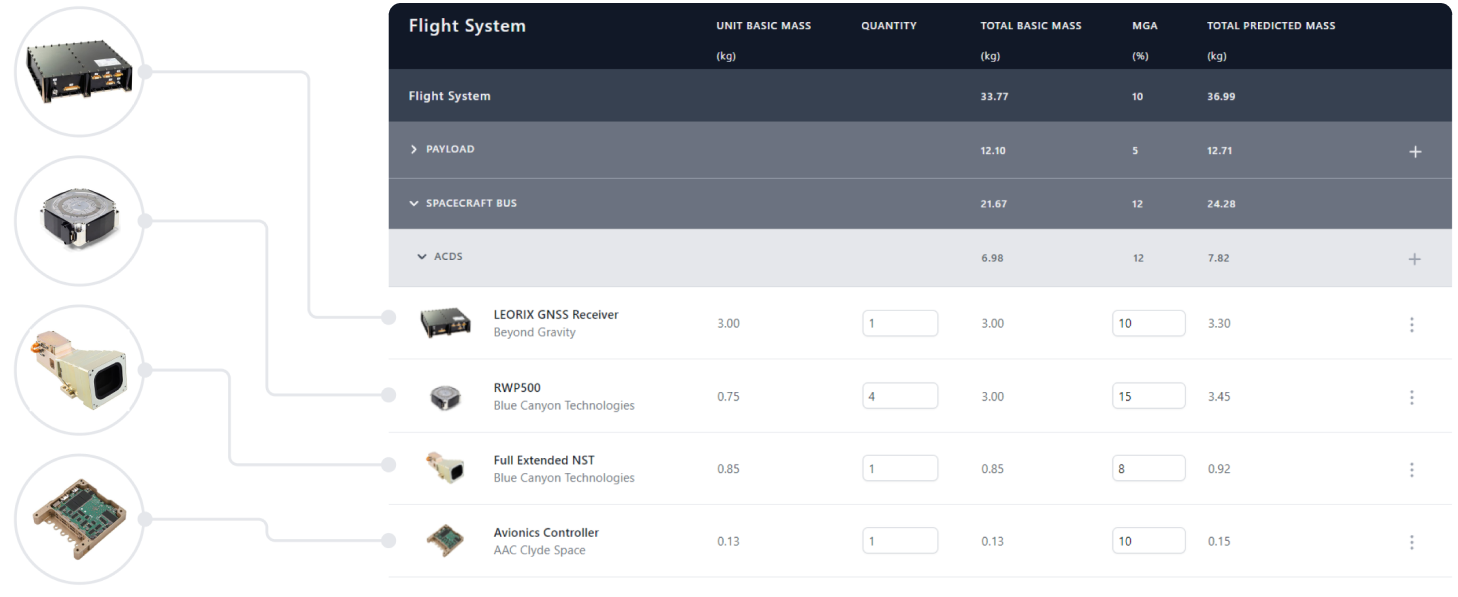Select the quantity input for Avionics Controller
The image size is (1458, 597).
pyautogui.click(x=900, y=540)
